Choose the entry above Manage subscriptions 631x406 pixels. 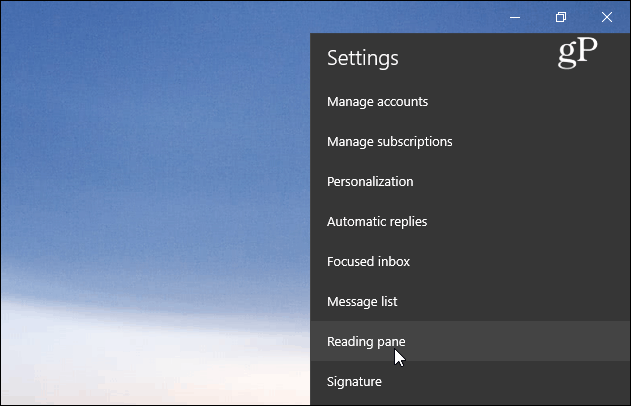tap(470, 101)
